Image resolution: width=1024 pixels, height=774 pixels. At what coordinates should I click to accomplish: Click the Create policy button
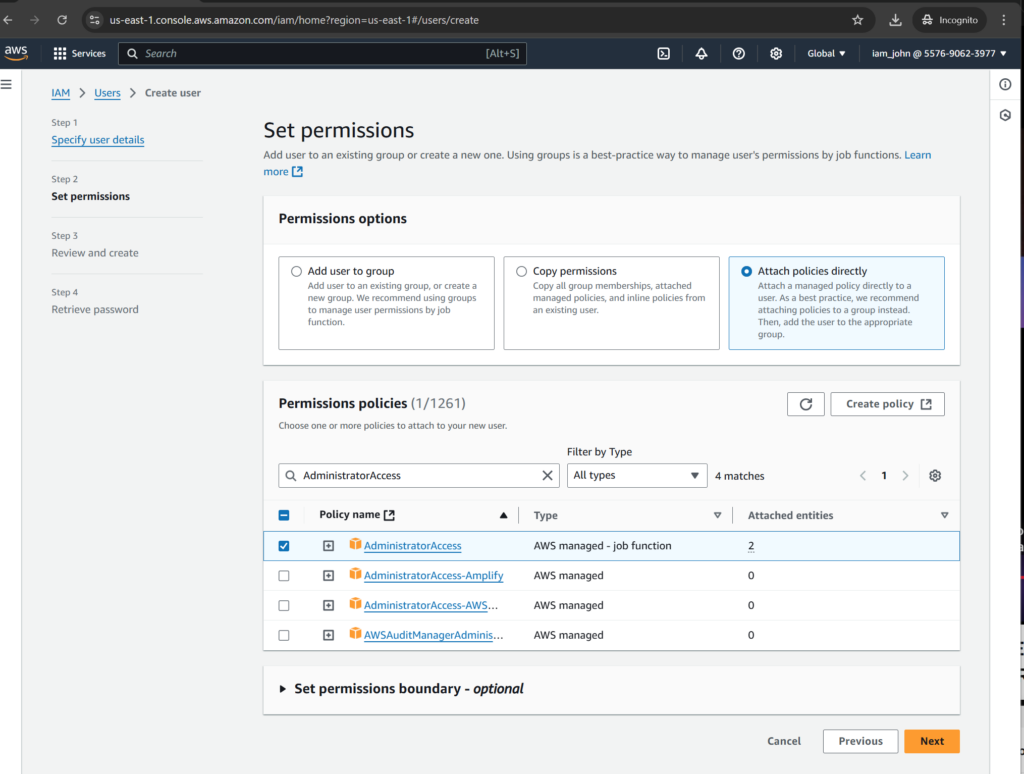point(887,404)
